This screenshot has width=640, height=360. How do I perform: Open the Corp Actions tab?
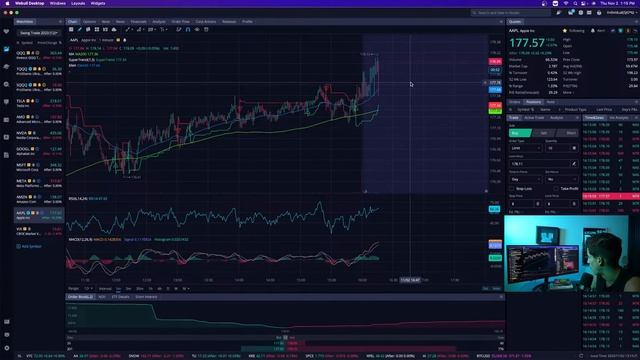[x=206, y=22]
